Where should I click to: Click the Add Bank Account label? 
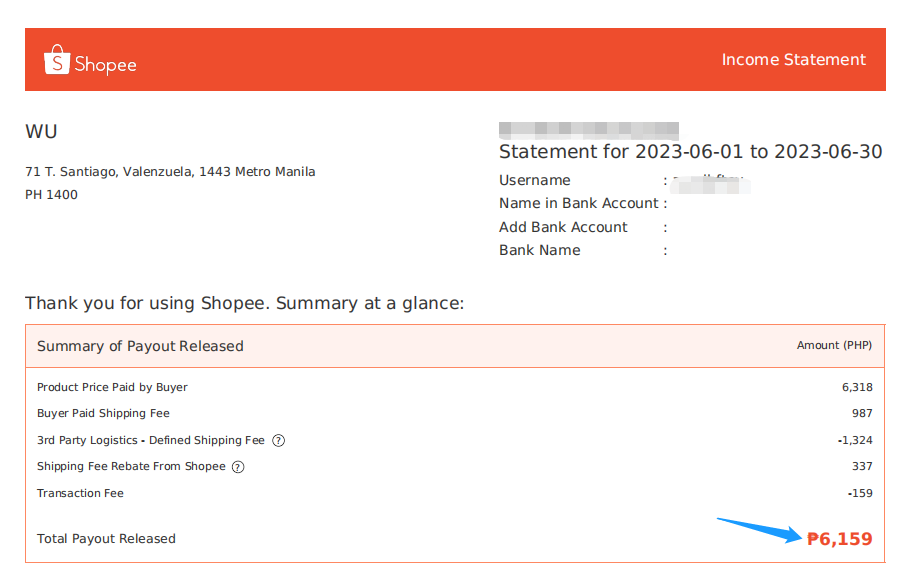pos(563,227)
